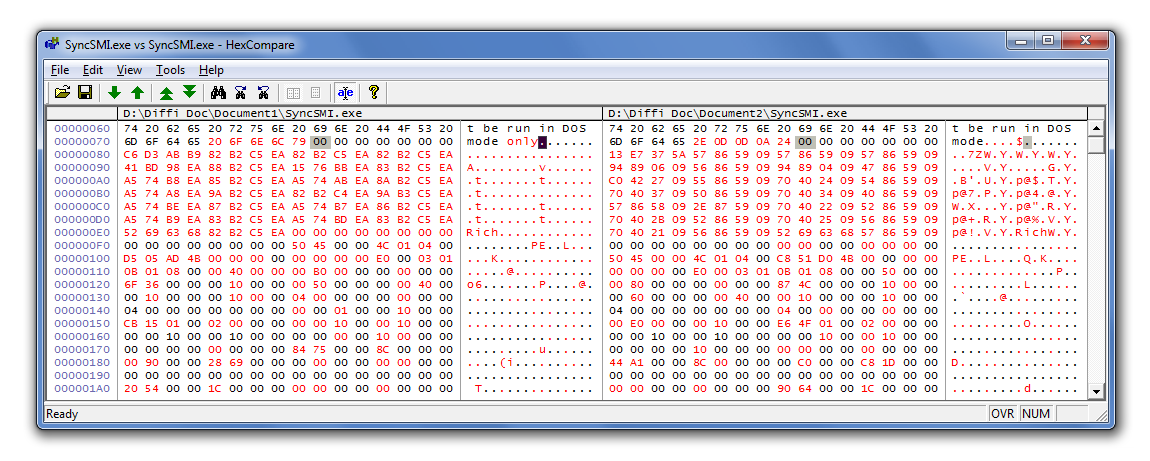1150x461 pixels.
Task: Click highlighted 00 byte in right pane
Action: click(x=805, y=141)
